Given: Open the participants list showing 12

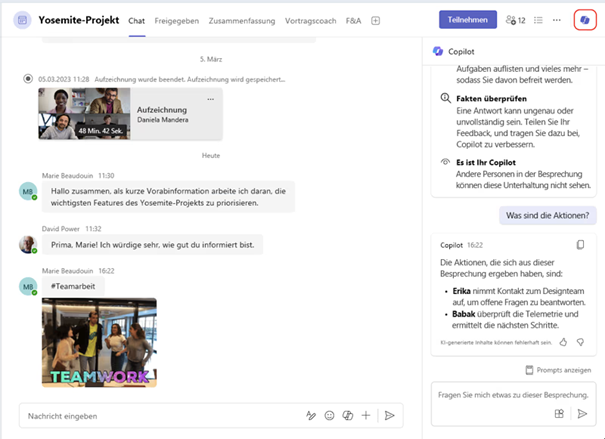Looking at the screenshot, I should [x=516, y=20].
